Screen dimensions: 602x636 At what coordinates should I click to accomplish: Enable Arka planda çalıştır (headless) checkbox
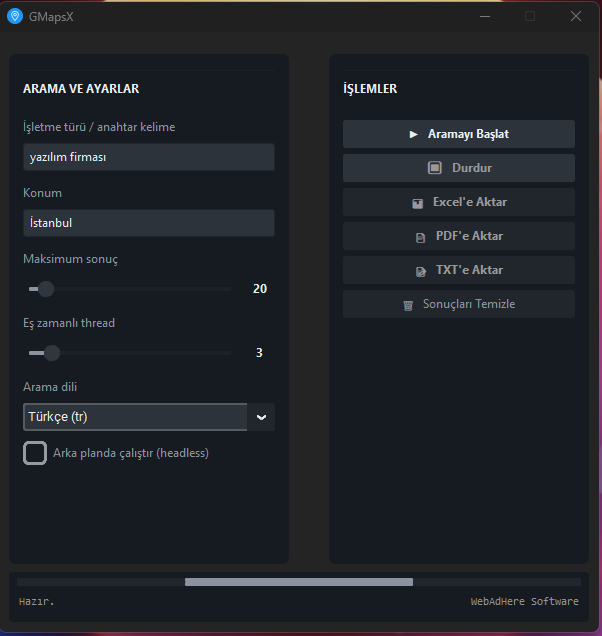[x=35, y=453]
